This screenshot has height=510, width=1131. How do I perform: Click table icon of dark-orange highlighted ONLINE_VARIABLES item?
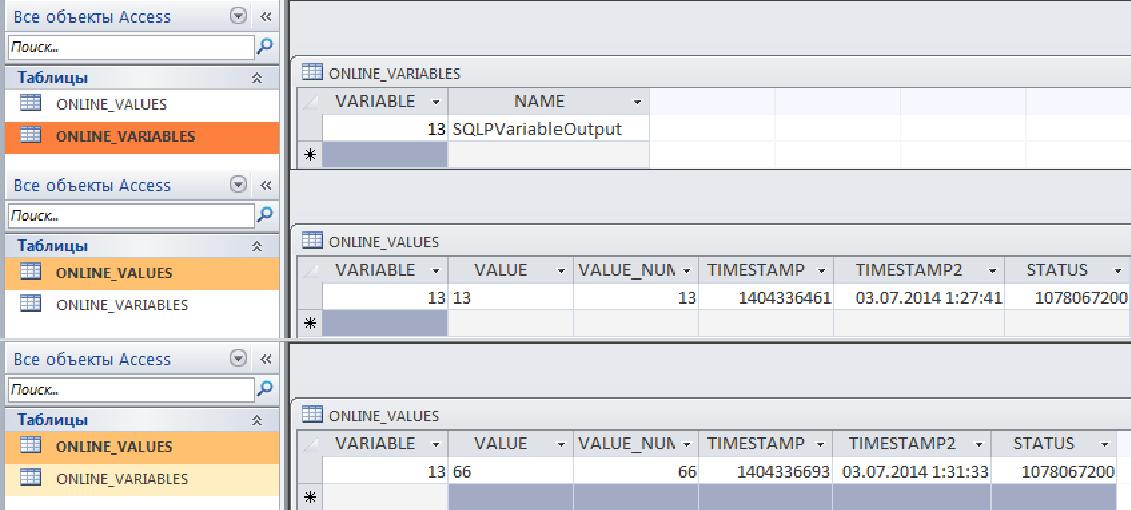[31, 136]
